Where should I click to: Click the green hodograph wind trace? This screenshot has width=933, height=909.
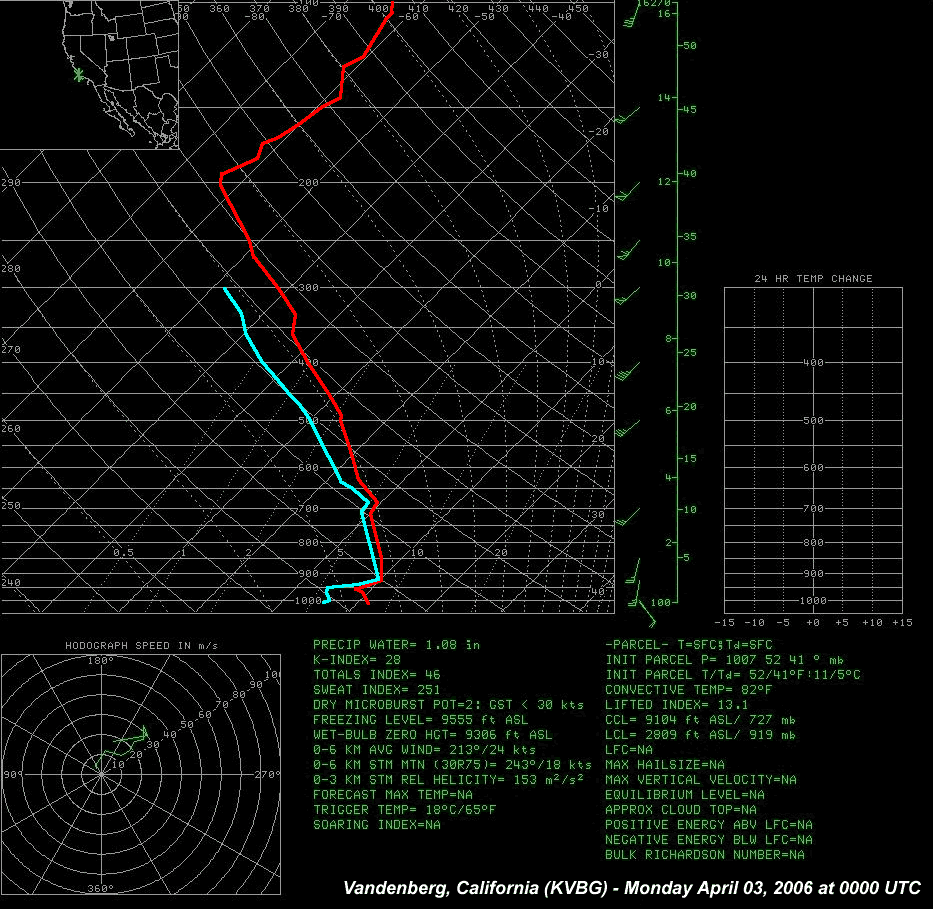click(125, 747)
